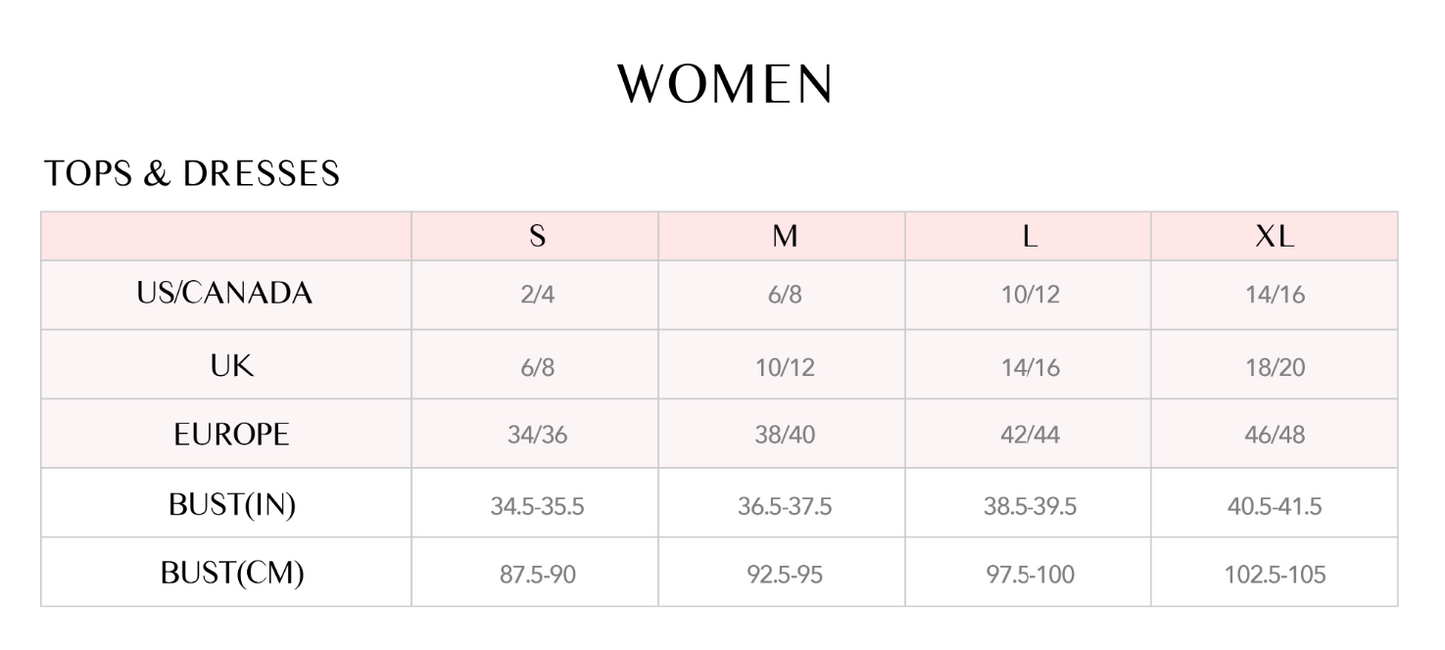Click the Europe 46/48 cell
The width and height of the screenshot is (1445, 650).
1275,436
